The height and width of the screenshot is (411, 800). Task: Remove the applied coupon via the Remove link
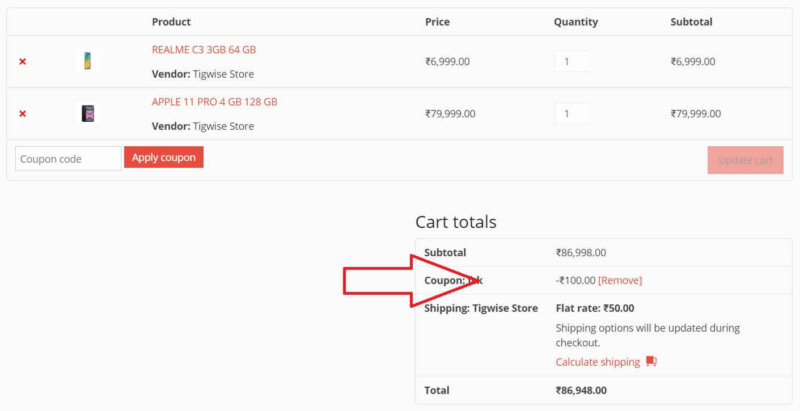pos(620,280)
